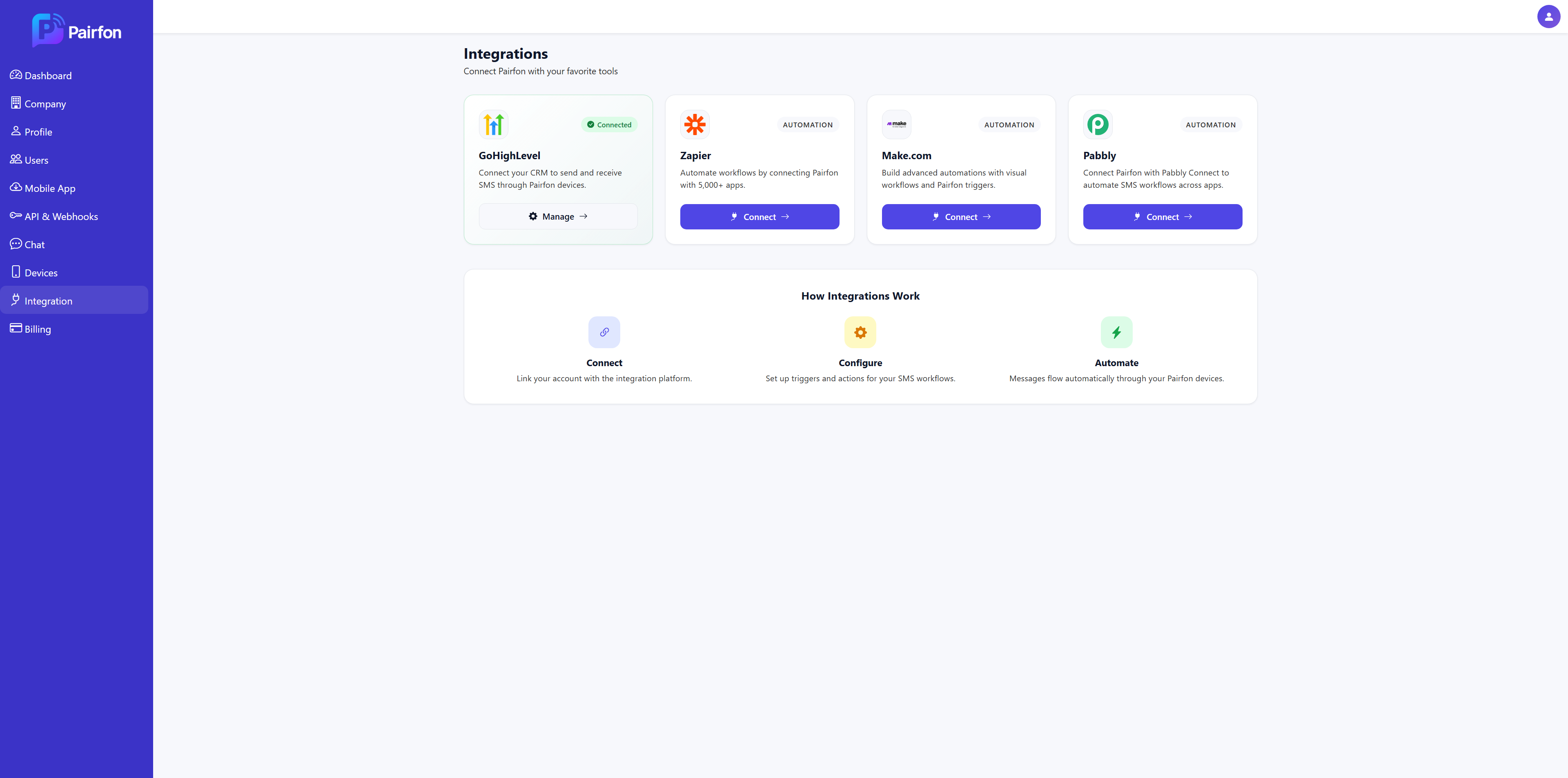Screen dimensions: 1568x778
Task: Open Dashboard from the sidebar
Action: (x=47, y=76)
